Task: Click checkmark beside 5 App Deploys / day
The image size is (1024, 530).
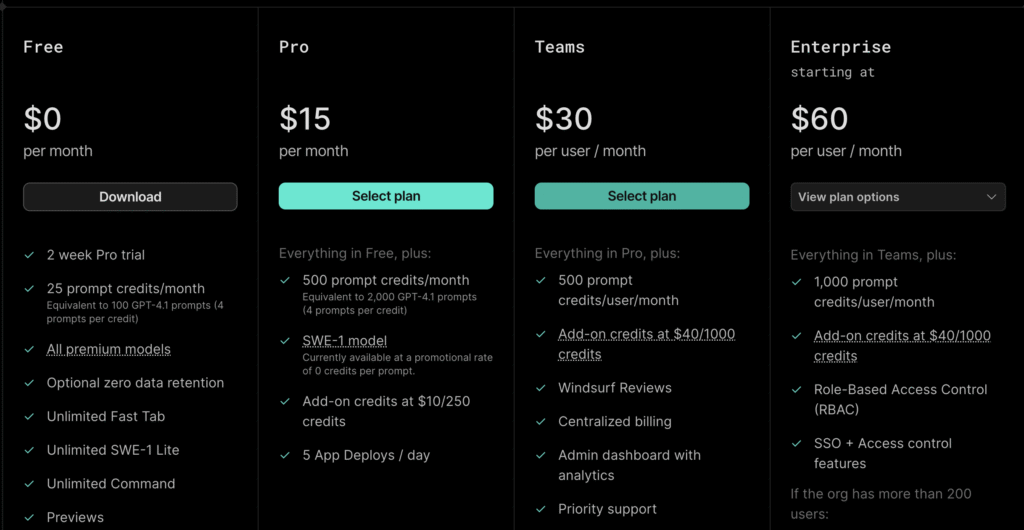Action: 285,455
